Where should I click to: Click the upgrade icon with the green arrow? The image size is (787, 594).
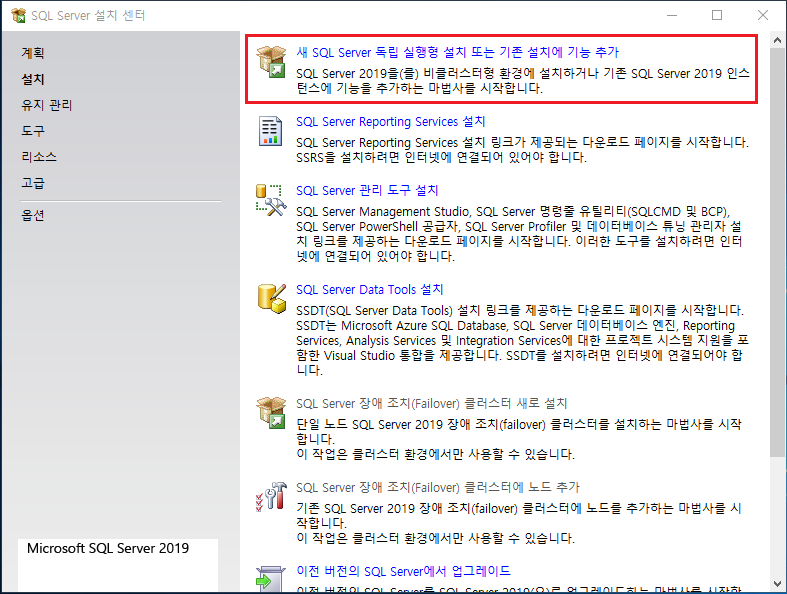pos(270,579)
